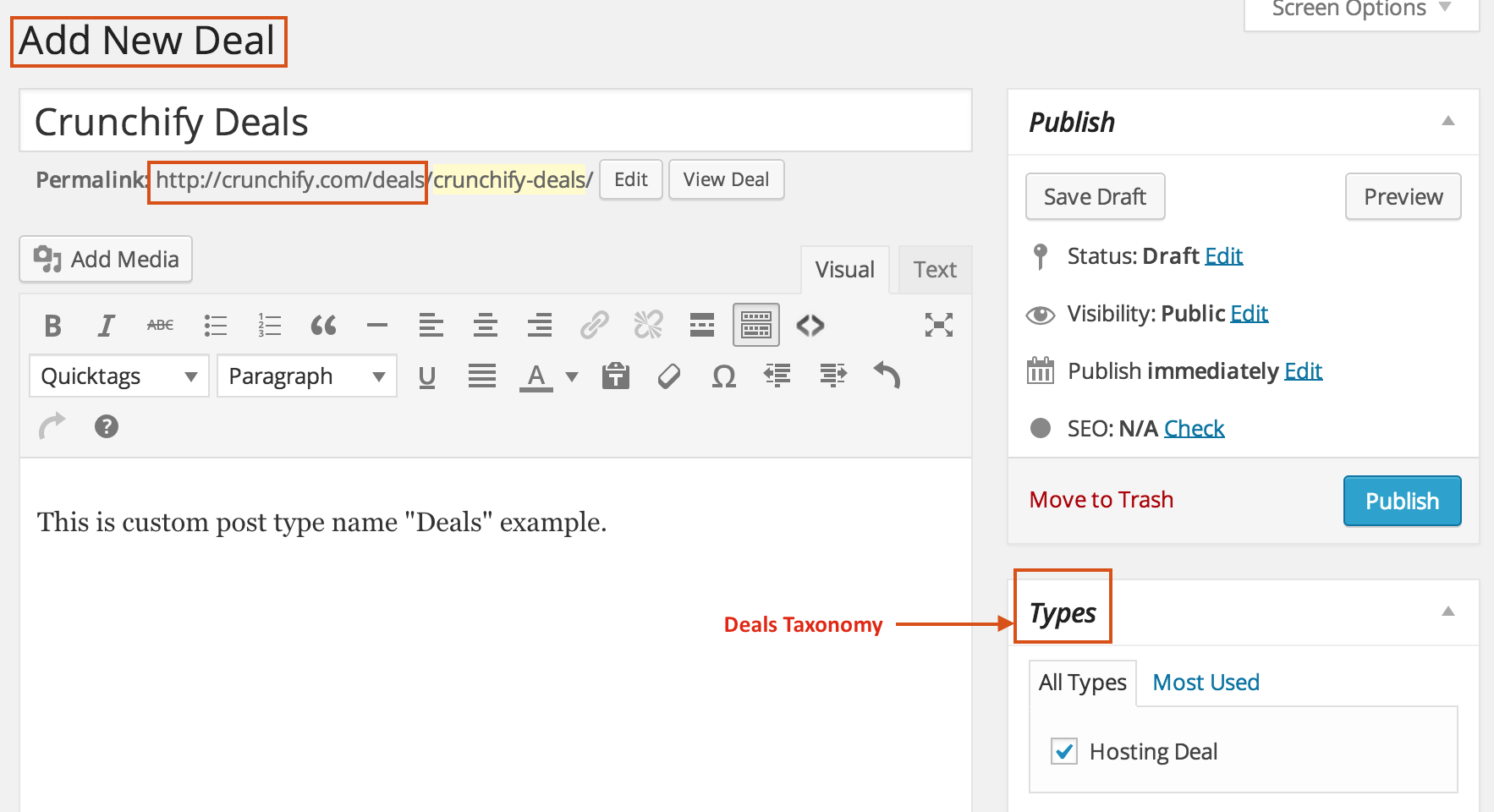The width and height of the screenshot is (1494, 812).
Task: Select the Most Used types tab
Action: click(1206, 683)
